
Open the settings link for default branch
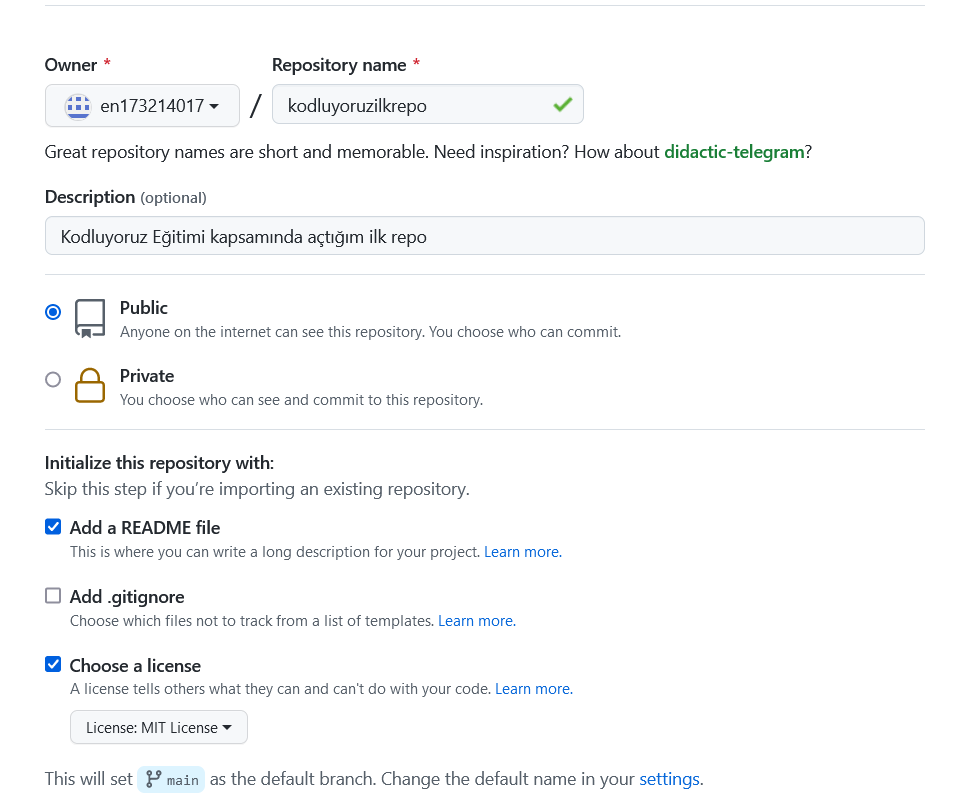click(669, 779)
